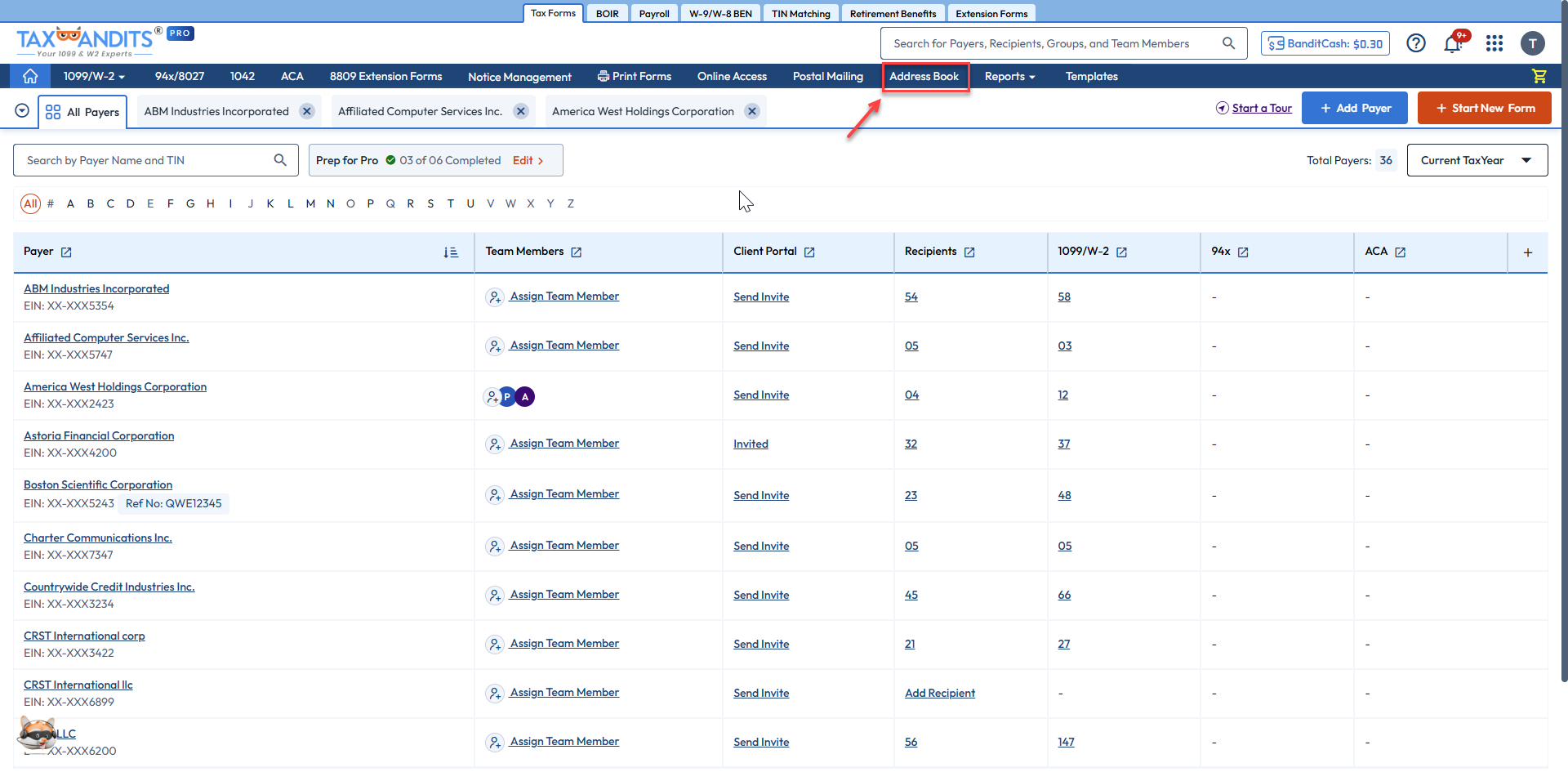Open the Current TaxYear dropdown
Screen dimensions: 1568x772
click(x=1477, y=160)
